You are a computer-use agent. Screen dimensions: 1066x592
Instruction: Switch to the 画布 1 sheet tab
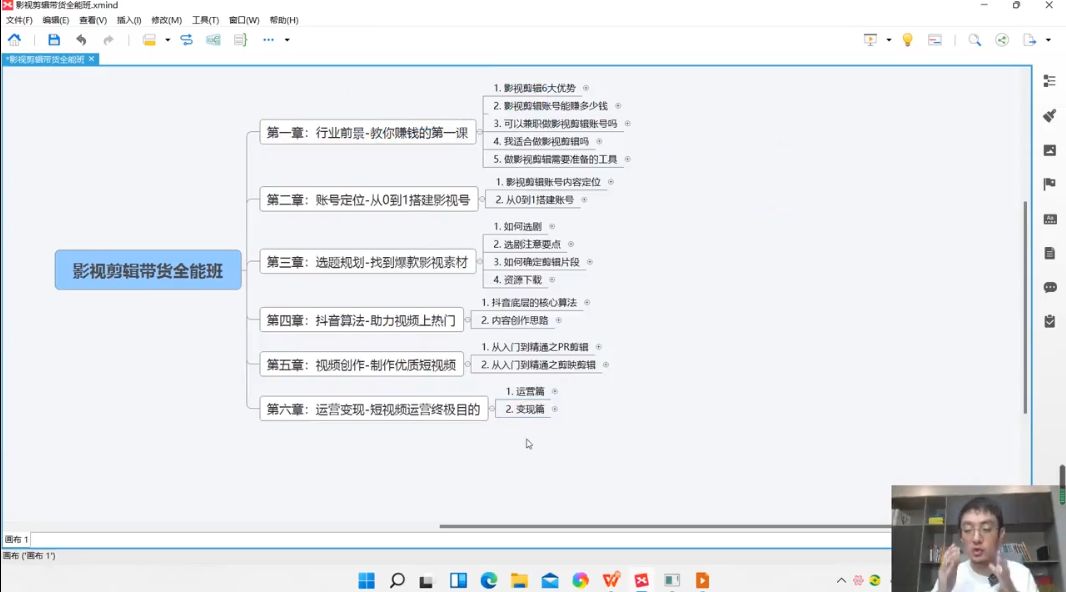pos(16,539)
